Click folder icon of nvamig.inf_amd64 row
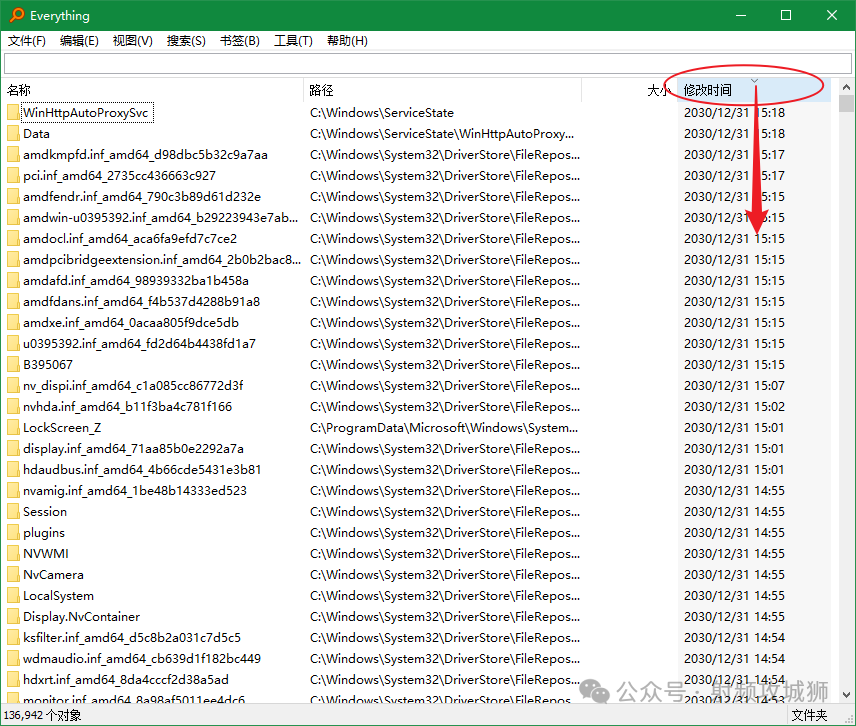The height and width of the screenshot is (726, 856). click(14, 491)
